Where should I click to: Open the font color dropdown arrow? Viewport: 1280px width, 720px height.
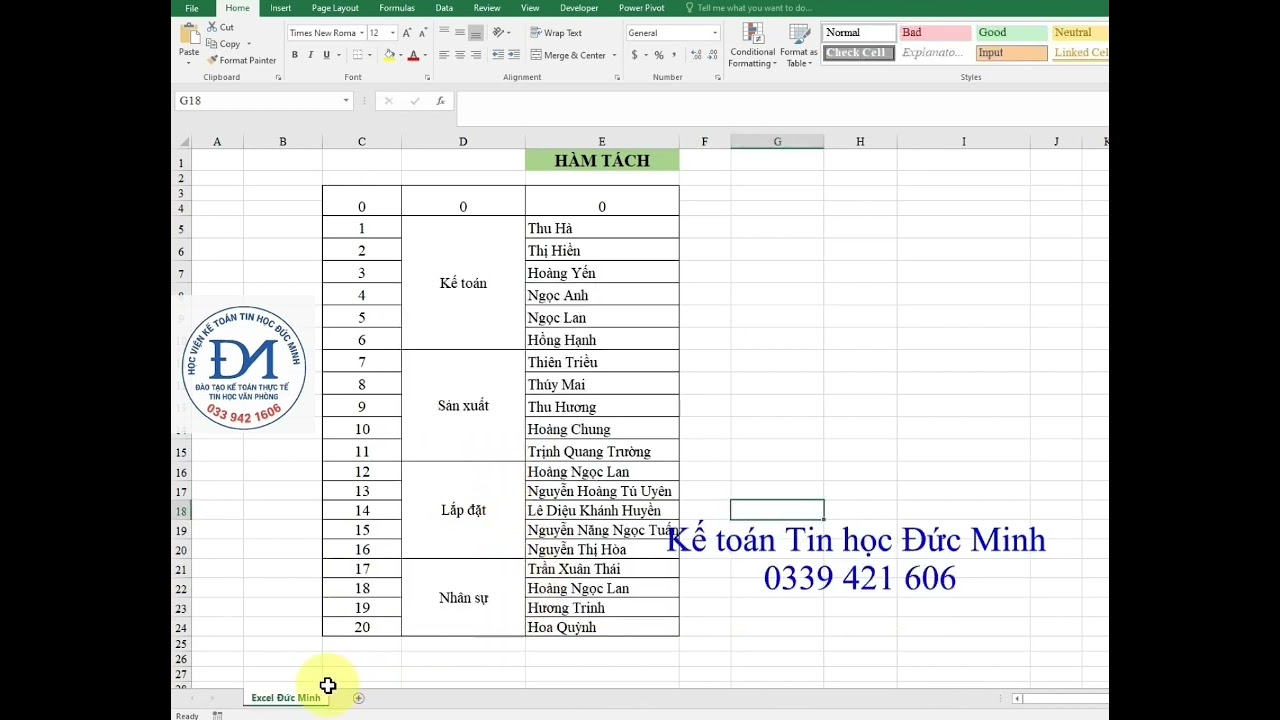click(424, 55)
